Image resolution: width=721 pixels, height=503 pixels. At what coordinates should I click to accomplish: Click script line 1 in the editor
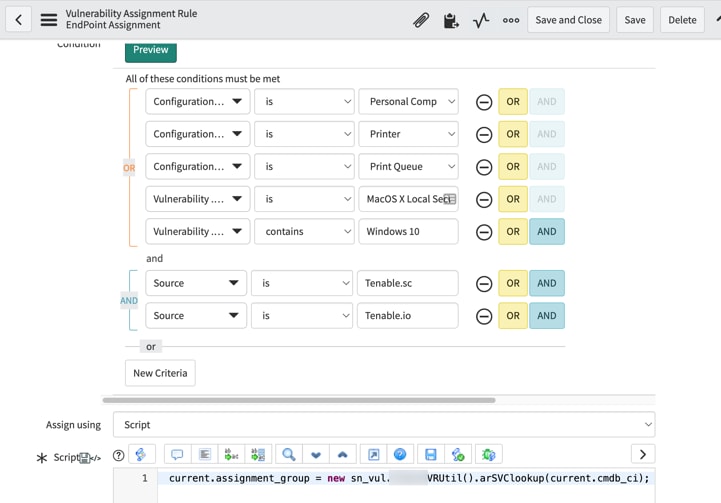(408, 479)
